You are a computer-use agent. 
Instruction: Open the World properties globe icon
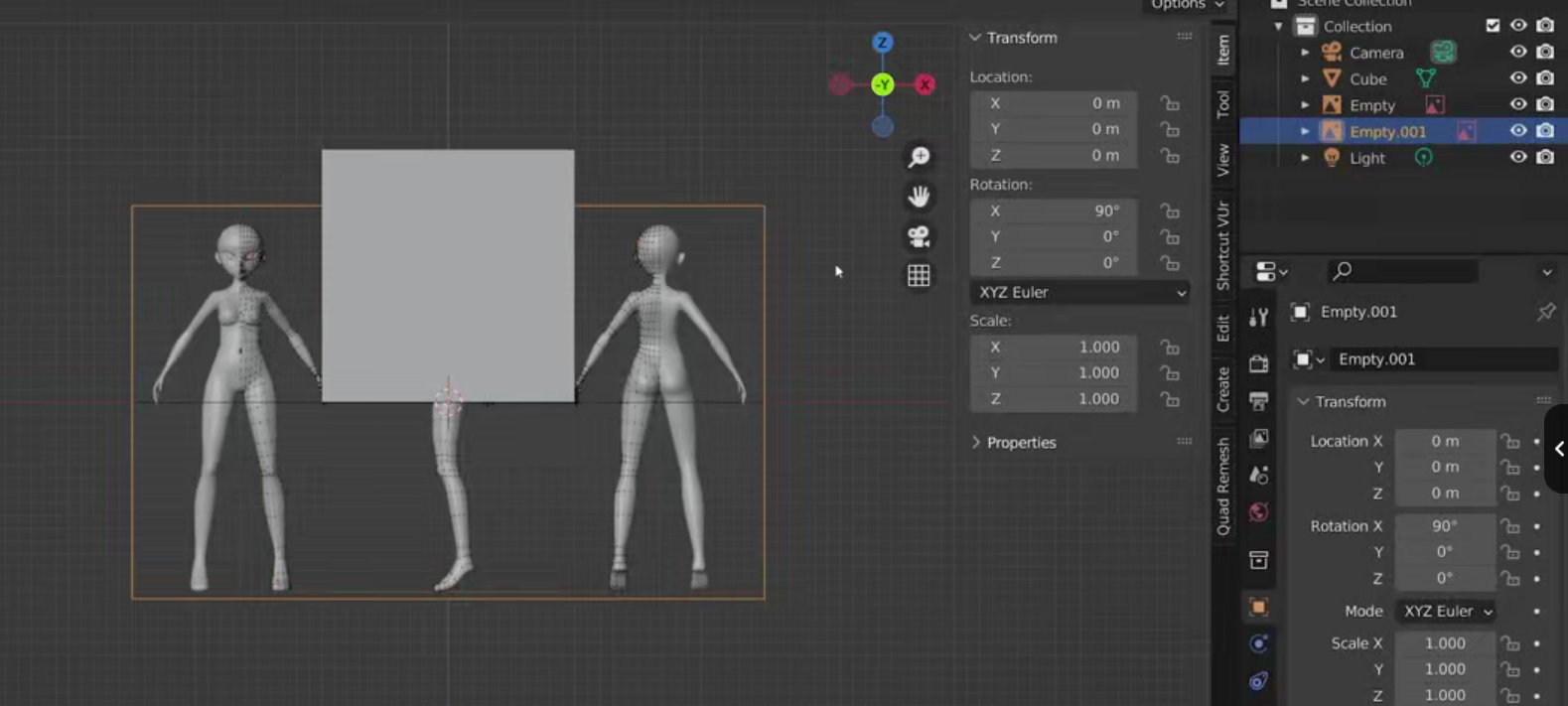[x=1258, y=512]
